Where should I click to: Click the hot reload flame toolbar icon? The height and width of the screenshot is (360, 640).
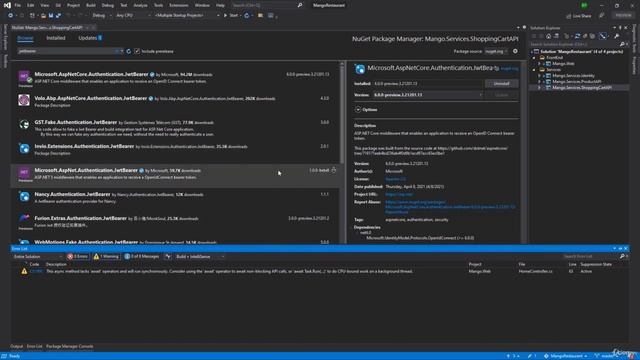point(247,16)
